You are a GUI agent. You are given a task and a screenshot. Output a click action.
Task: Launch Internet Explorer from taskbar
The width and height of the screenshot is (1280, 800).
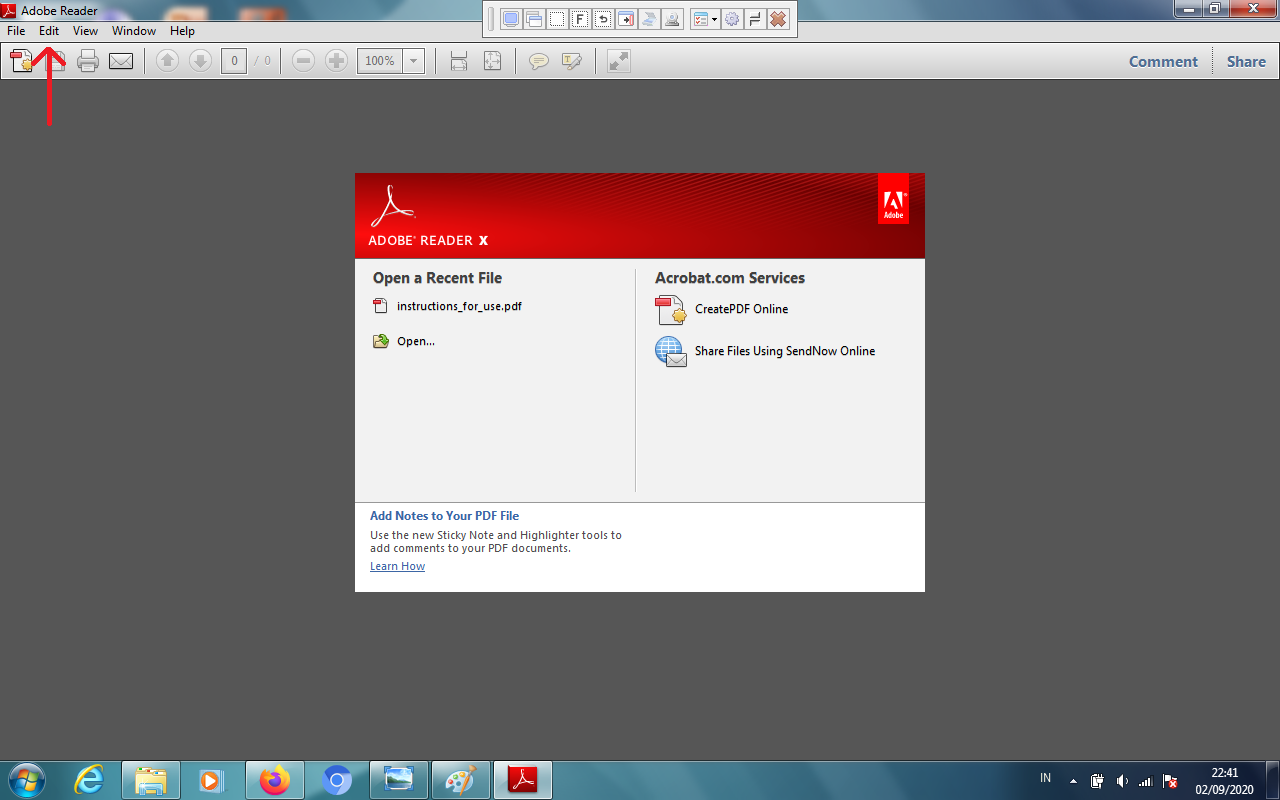pos(89,780)
